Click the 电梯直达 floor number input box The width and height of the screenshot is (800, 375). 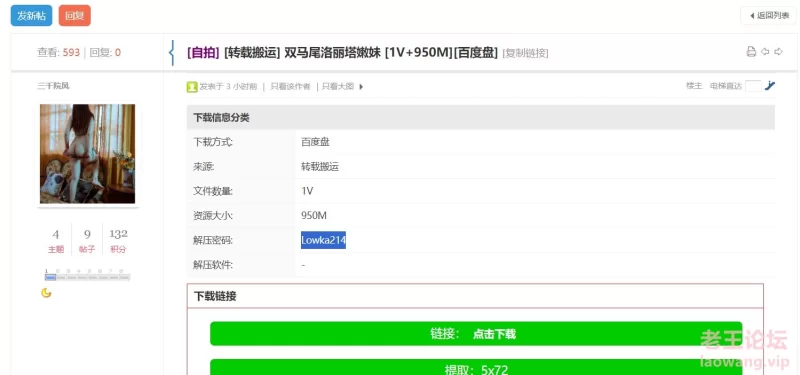pos(753,86)
